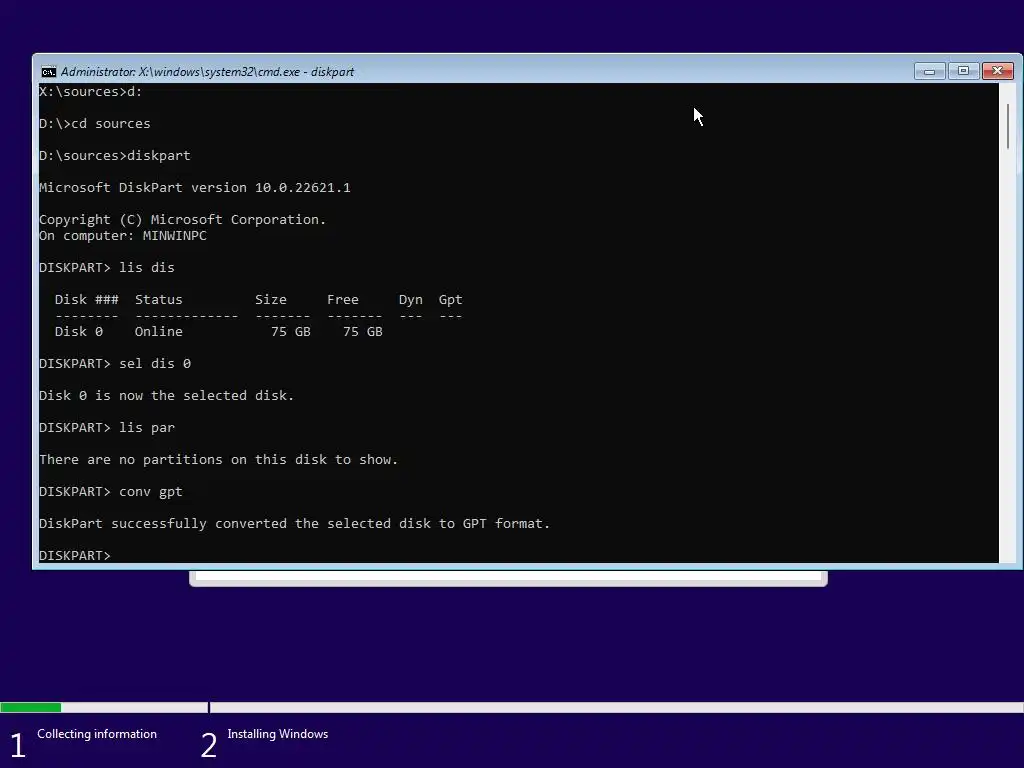This screenshot has width=1024, height=768.
Task: Click the 'Copyright (C) Microsoft Corporation.' line
Action: (x=182, y=219)
